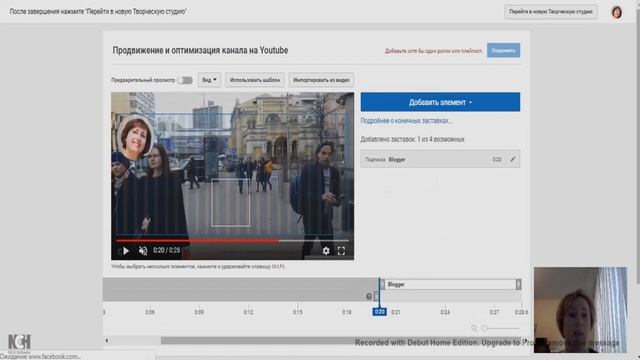The width and height of the screenshot is (640, 360).
Task: Play the end screen preview video
Action: pos(126,251)
